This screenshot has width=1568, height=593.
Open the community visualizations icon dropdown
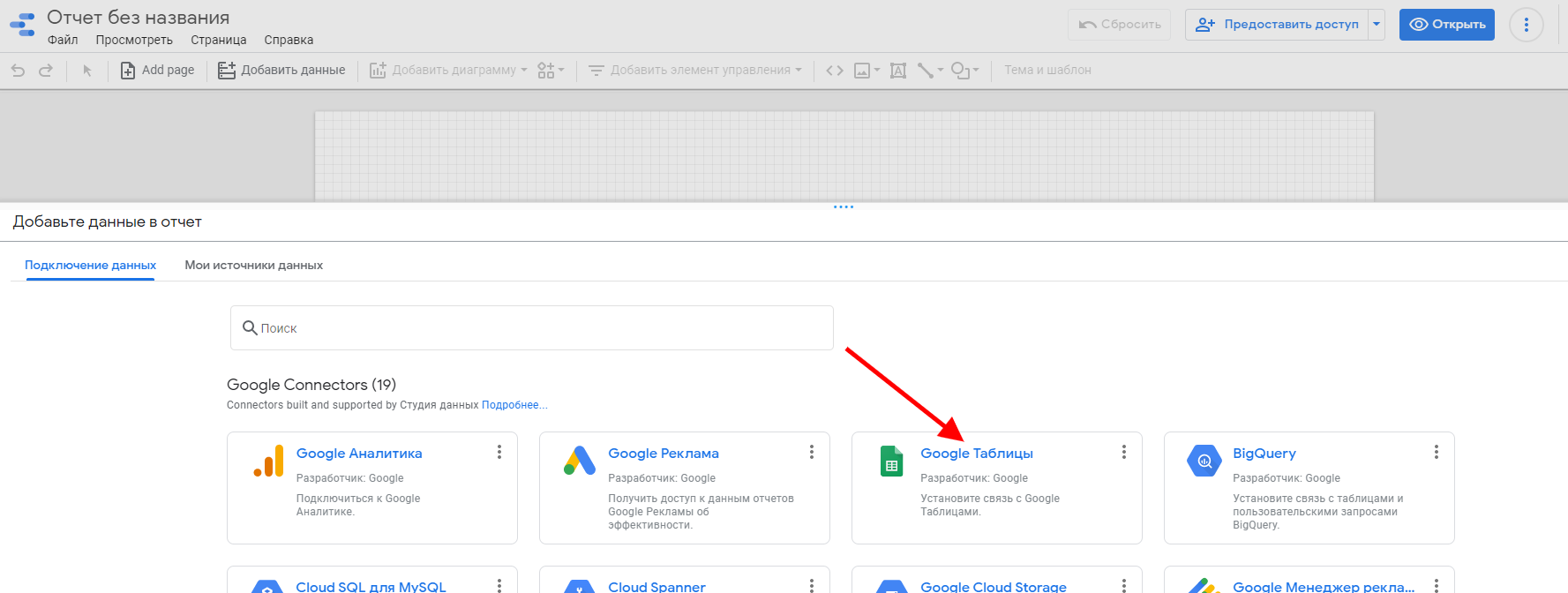(x=551, y=70)
